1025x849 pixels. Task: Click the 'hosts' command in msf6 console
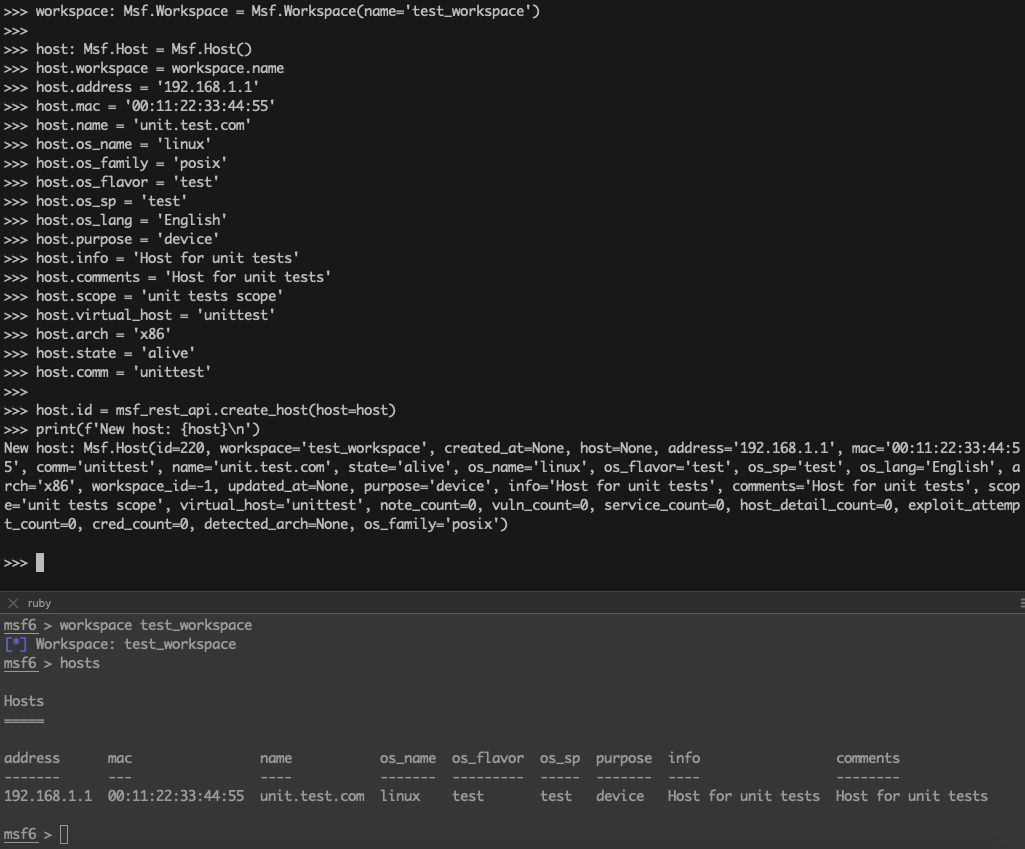80,663
